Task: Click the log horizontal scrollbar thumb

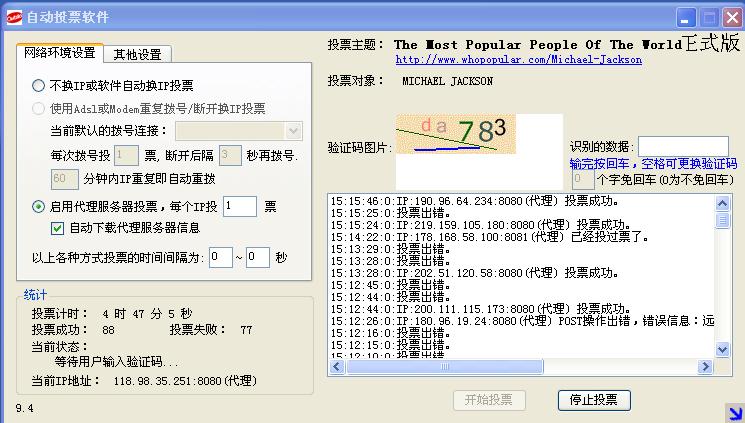Action: (445, 366)
